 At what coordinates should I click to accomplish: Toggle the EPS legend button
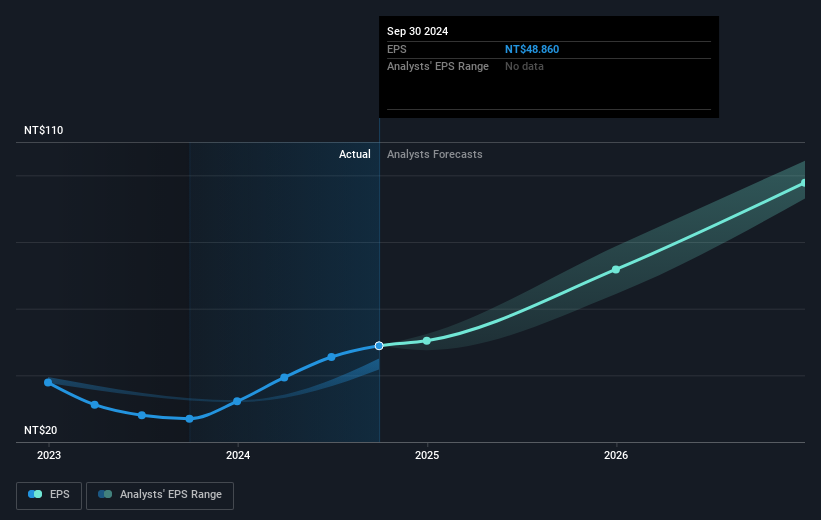click(x=49, y=495)
